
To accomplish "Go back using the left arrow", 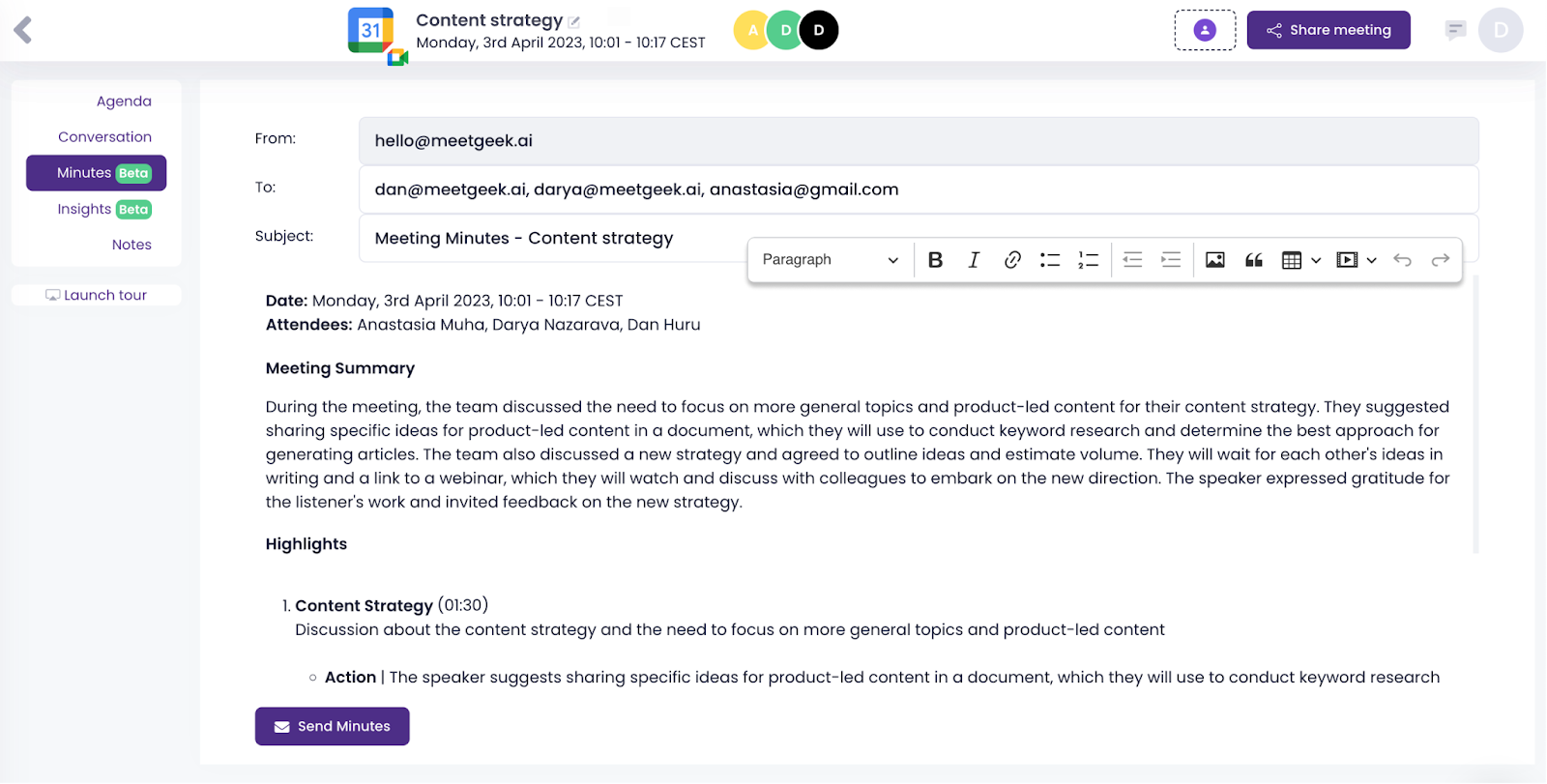I will coord(23,30).
